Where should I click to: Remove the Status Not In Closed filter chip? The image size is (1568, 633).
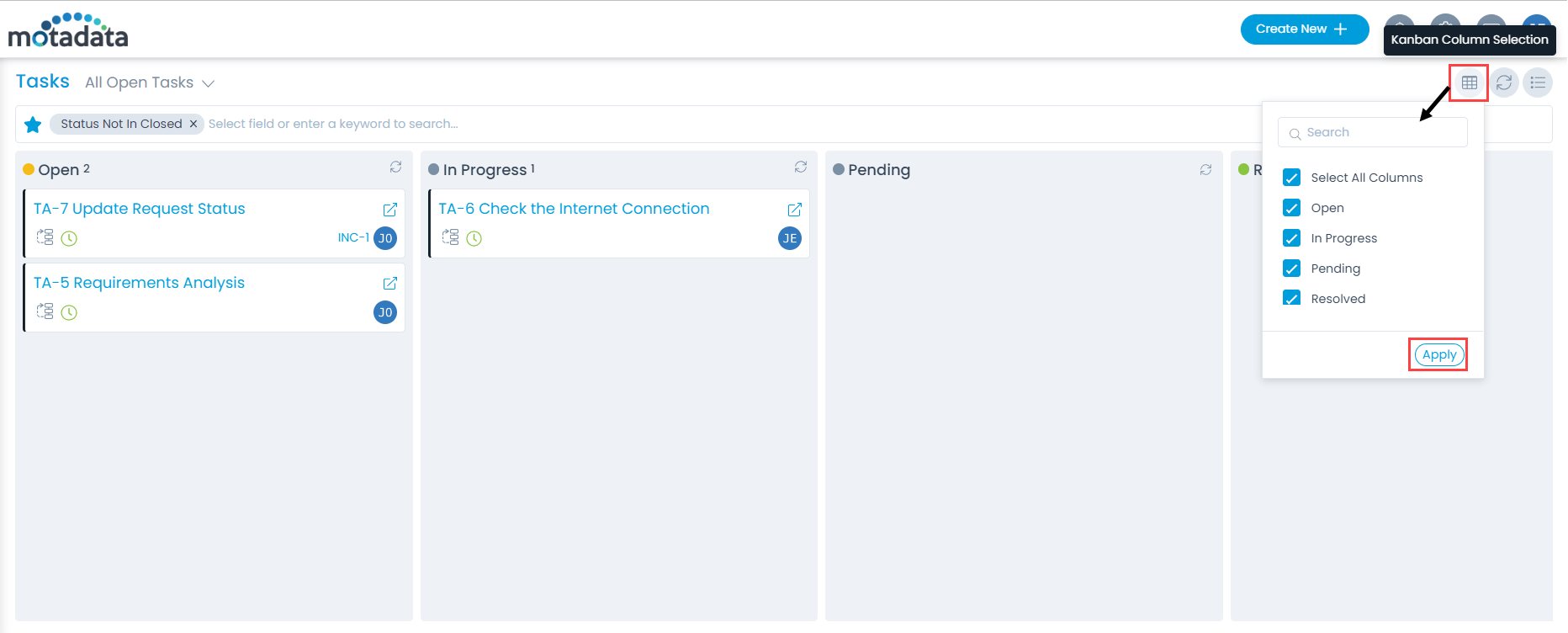click(x=193, y=123)
